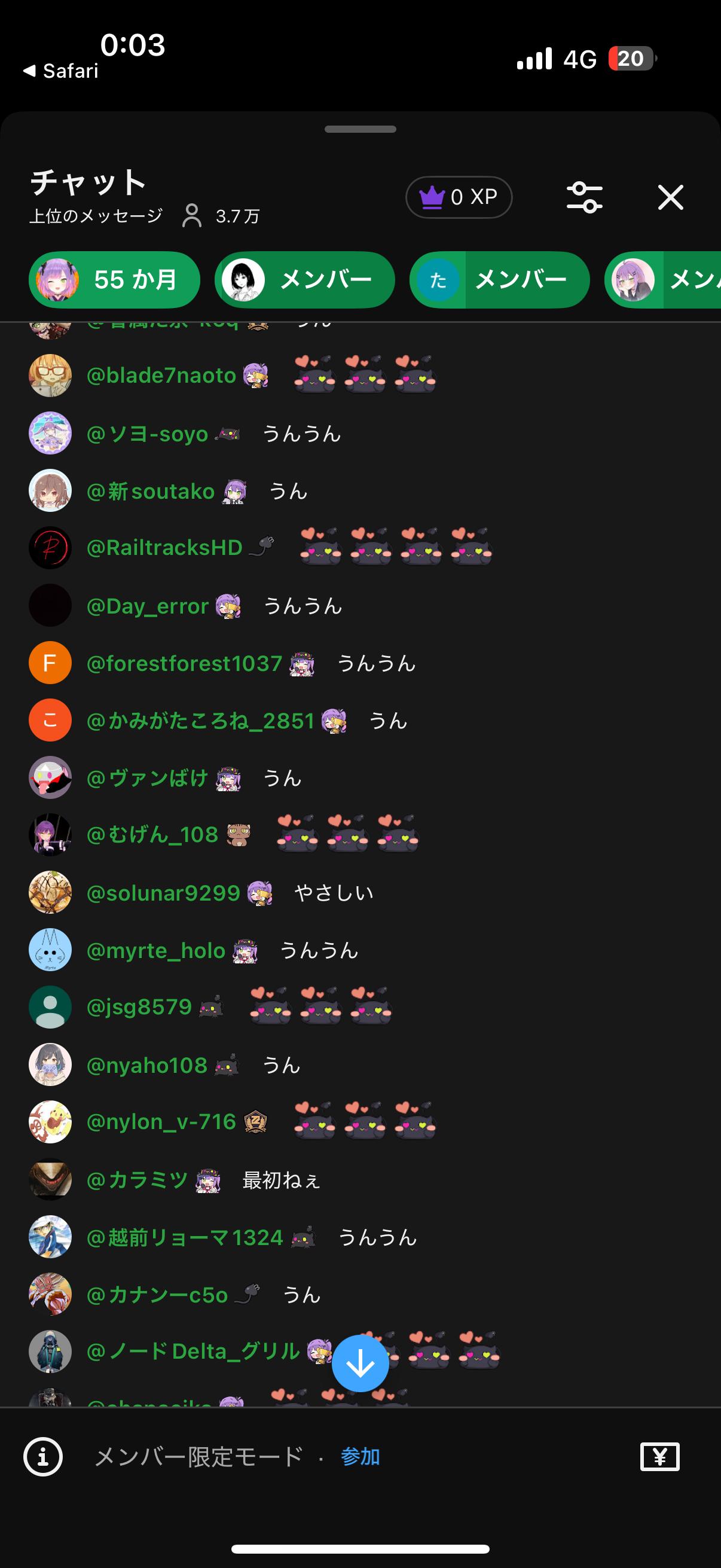Open the chat filter settings sliders icon
The image size is (721, 1568).
pos(584,197)
